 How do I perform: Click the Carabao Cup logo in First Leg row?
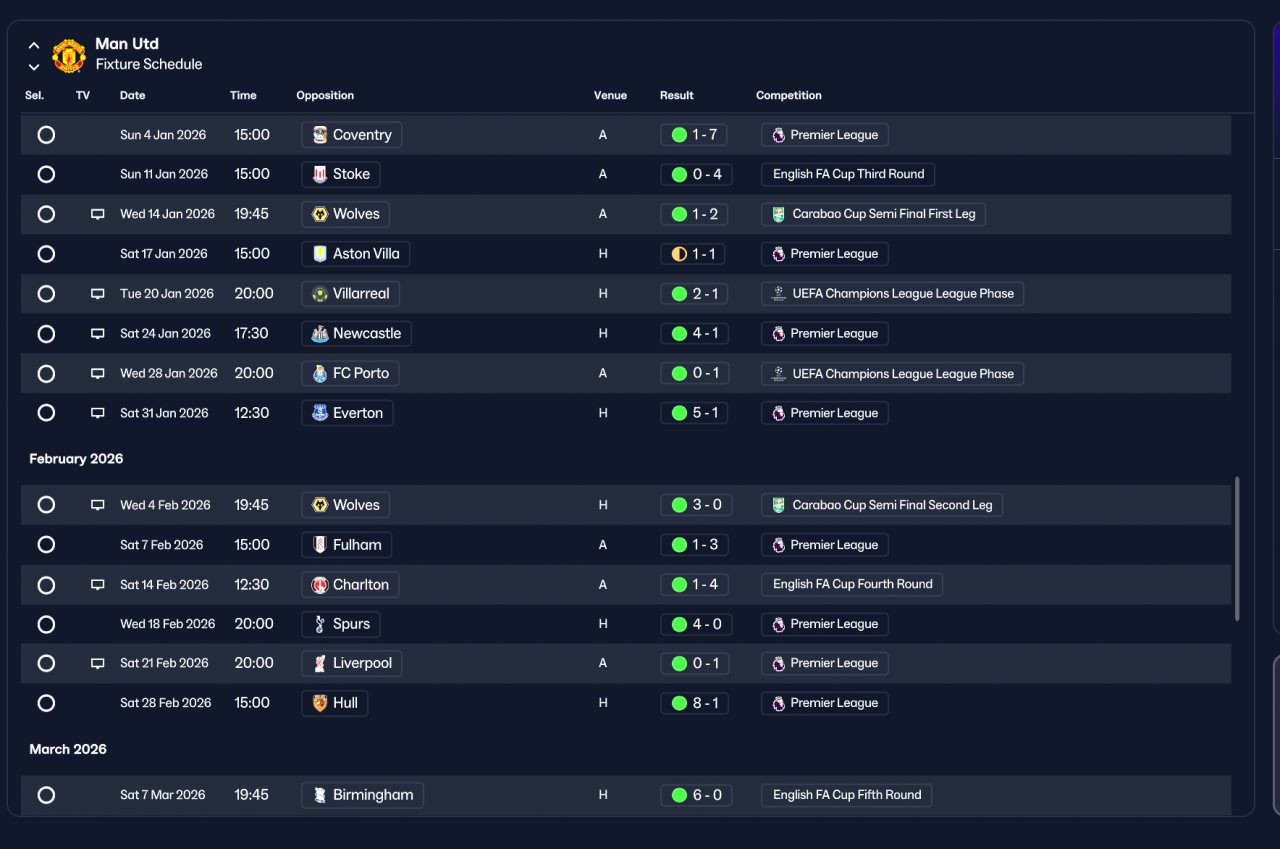coord(778,214)
